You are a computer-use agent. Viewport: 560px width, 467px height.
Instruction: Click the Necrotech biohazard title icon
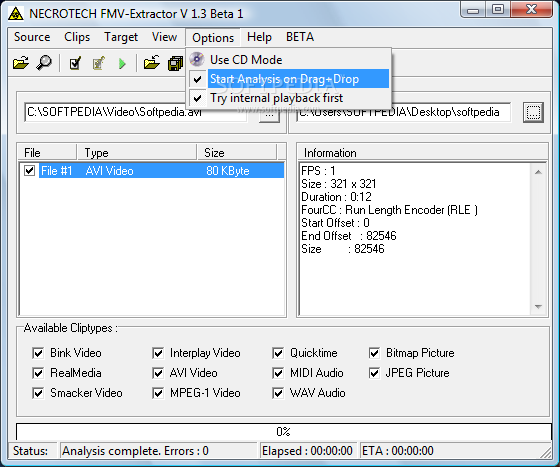pos(16,14)
